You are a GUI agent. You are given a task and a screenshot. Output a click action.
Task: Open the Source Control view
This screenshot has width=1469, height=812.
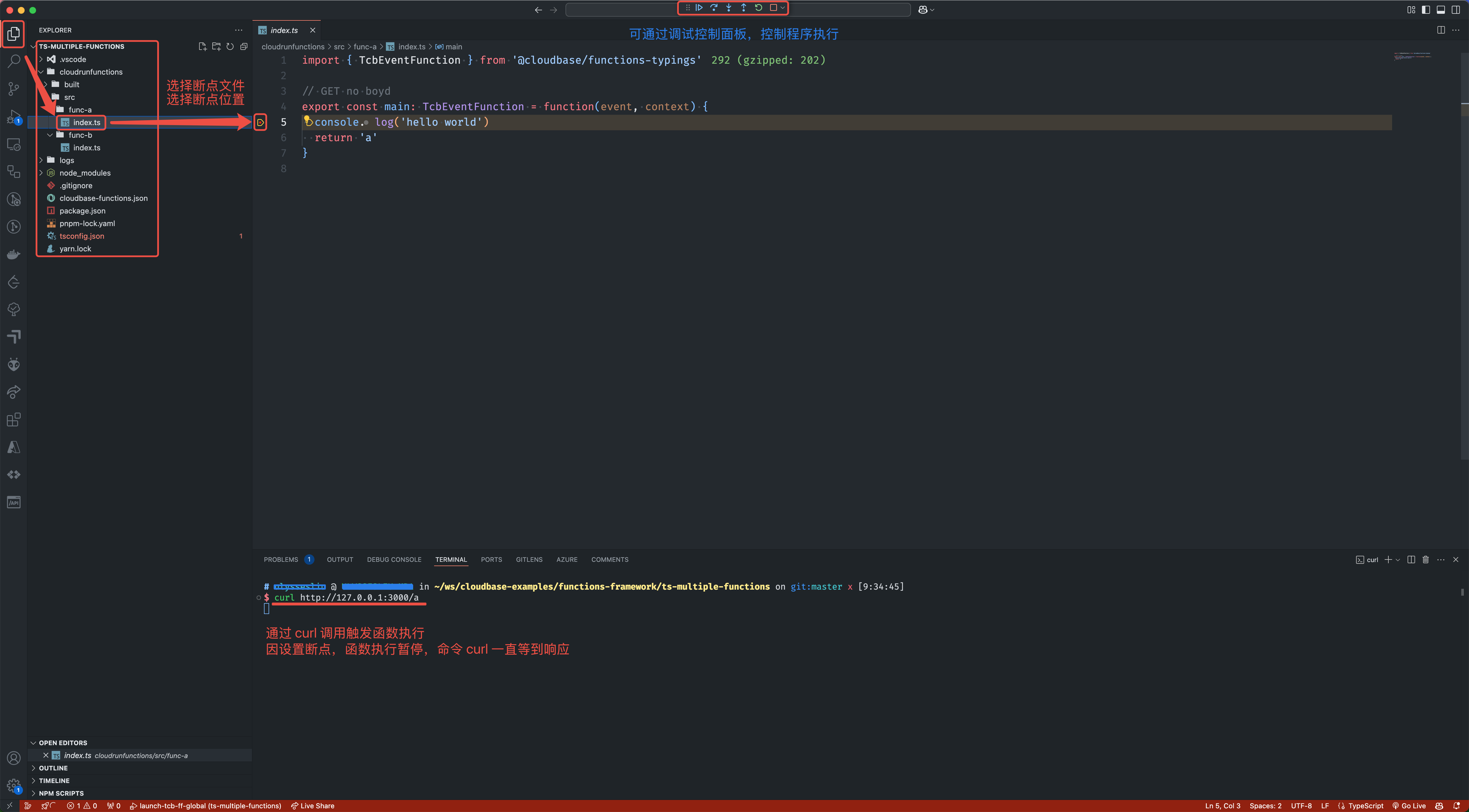[14, 88]
